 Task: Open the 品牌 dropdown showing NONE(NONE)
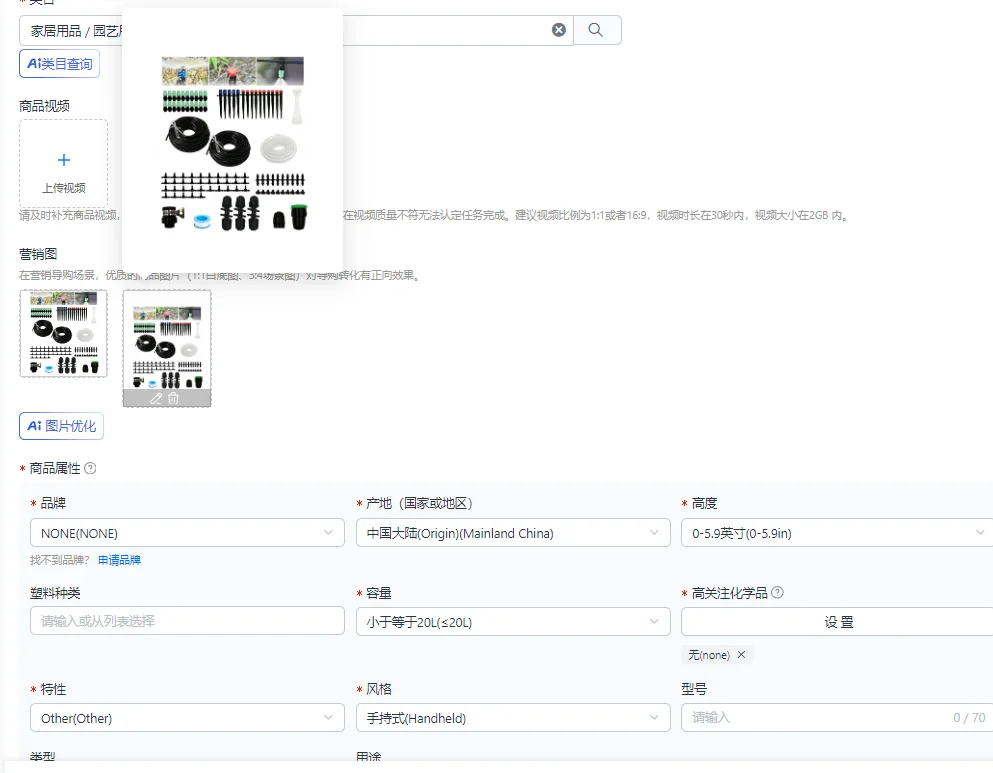point(187,533)
